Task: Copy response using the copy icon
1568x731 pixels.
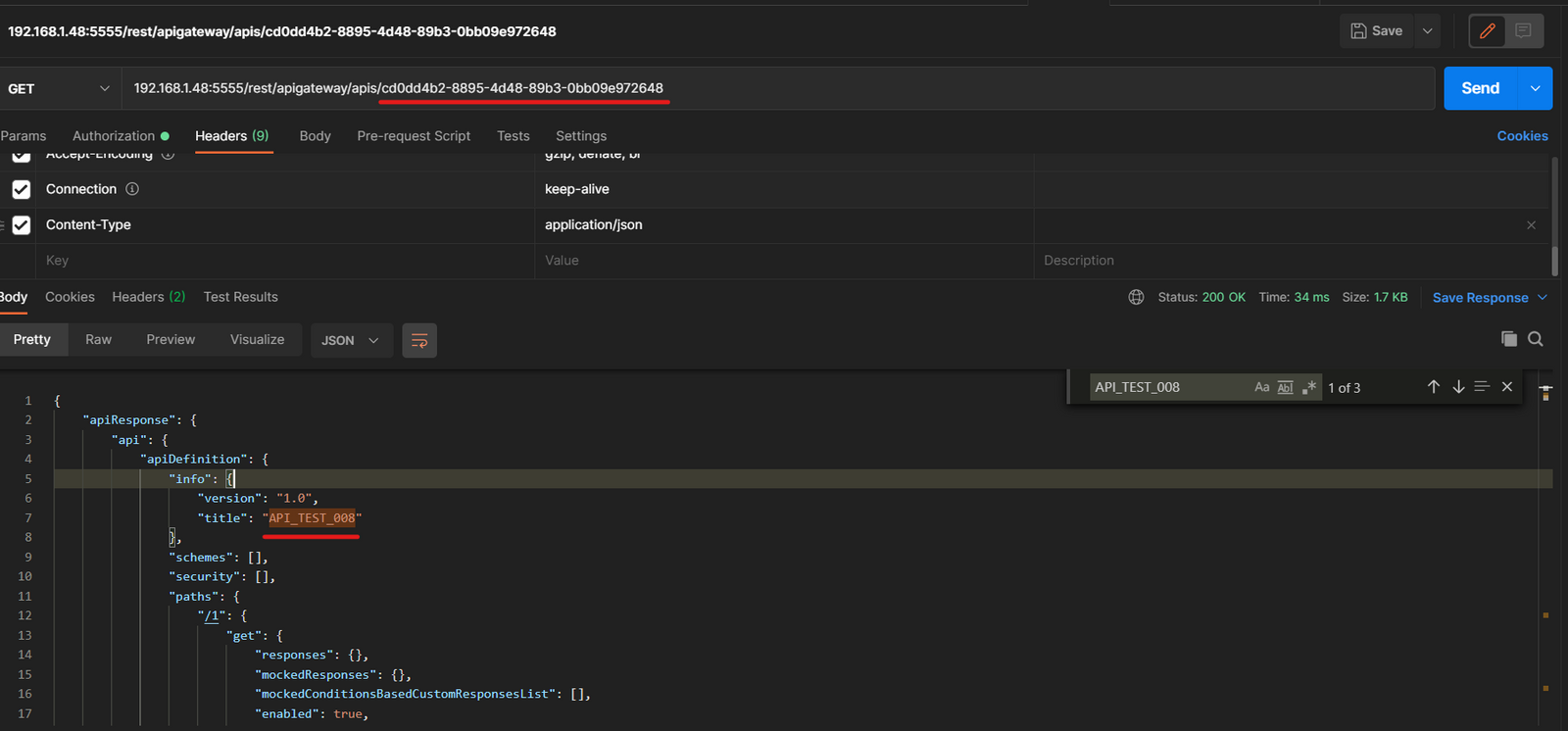Action: click(1508, 339)
